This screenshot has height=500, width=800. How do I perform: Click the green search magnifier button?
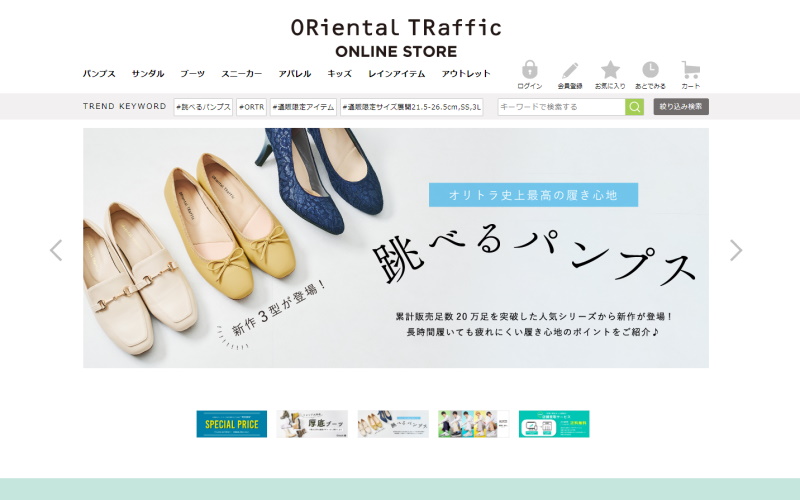[634, 107]
